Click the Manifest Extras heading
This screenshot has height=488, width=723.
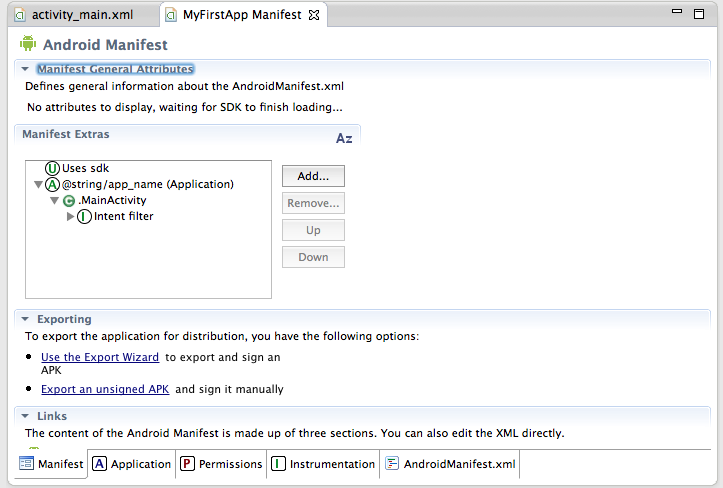tap(66, 134)
